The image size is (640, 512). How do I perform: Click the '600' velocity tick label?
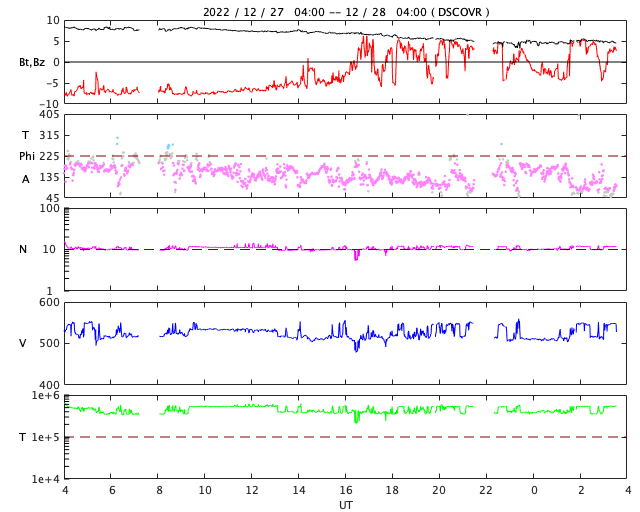[49, 303]
